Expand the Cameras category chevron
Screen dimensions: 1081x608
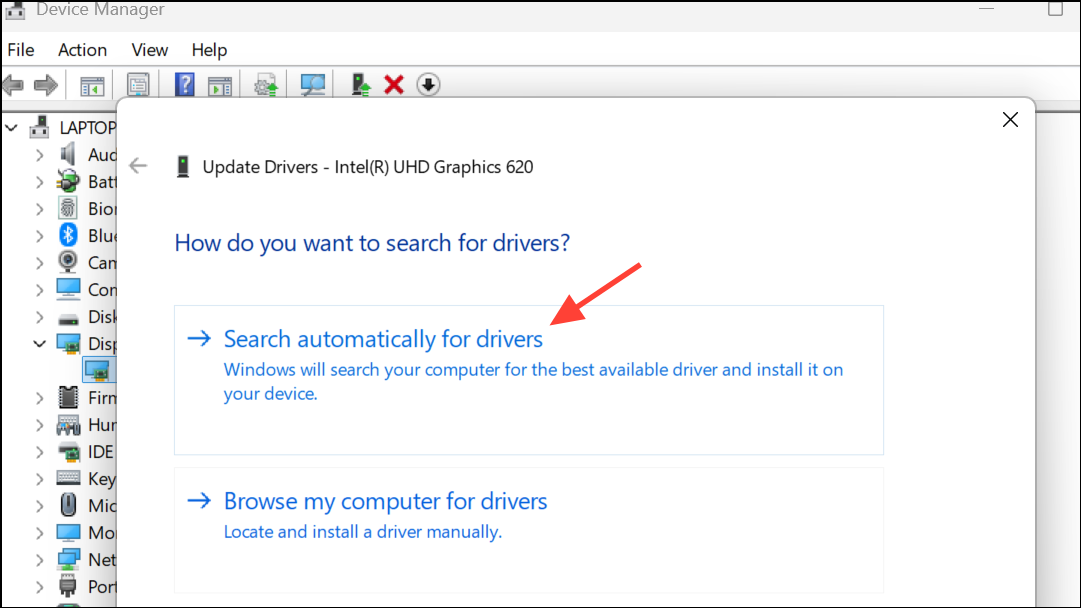pyautogui.click(x=39, y=263)
